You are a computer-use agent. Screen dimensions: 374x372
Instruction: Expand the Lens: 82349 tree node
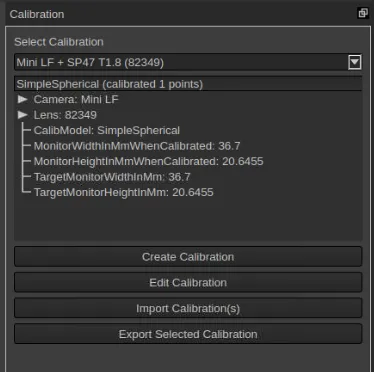click(23, 115)
